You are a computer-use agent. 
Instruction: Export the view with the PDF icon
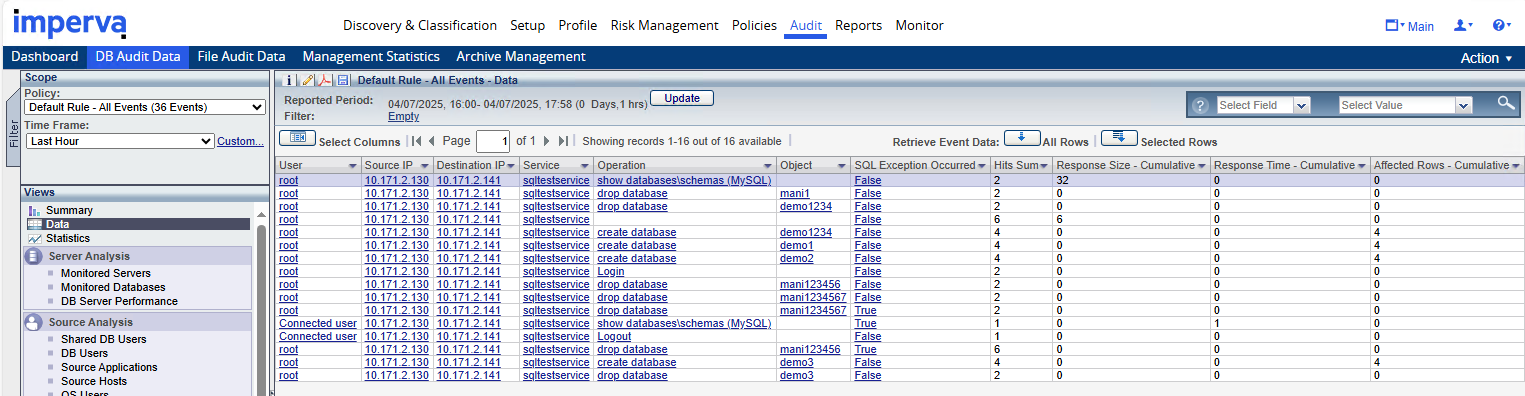[x=325, y=80]
